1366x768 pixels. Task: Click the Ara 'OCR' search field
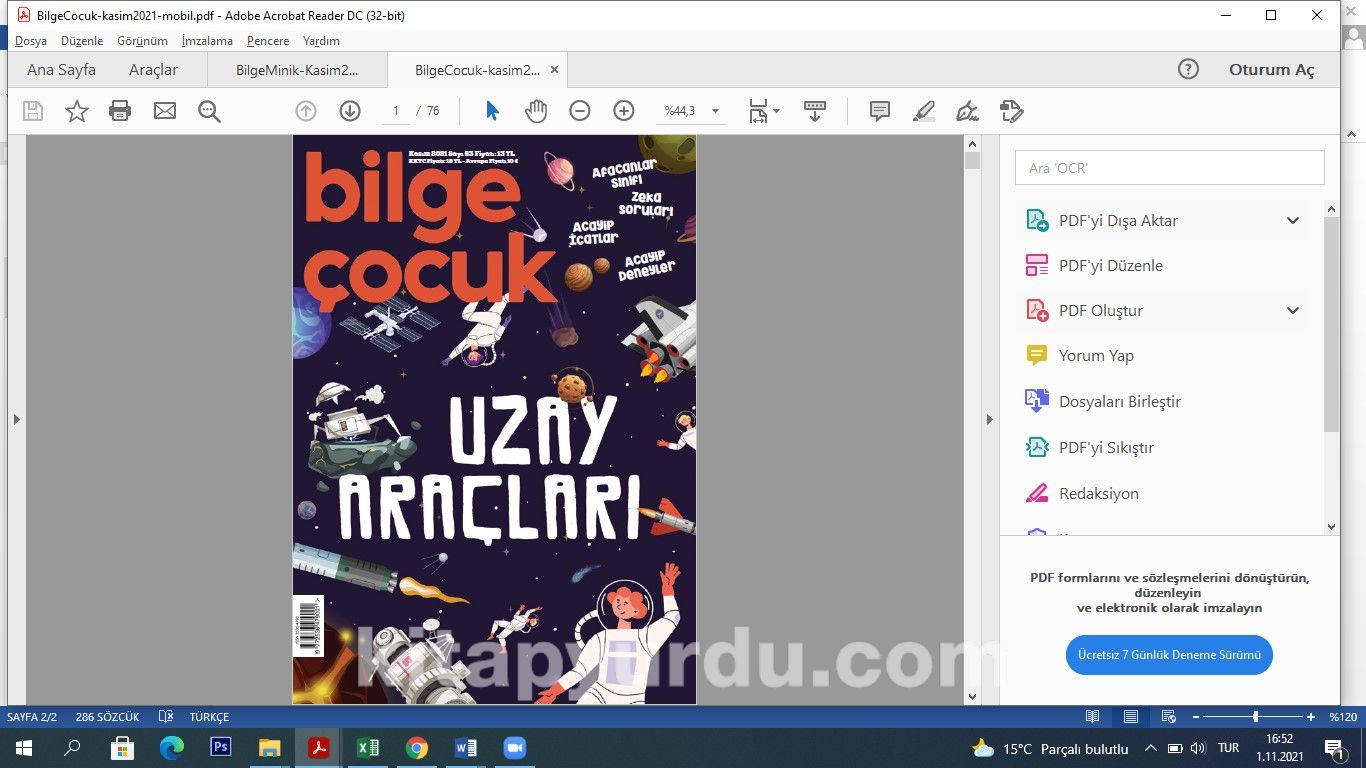point(1170,167)
